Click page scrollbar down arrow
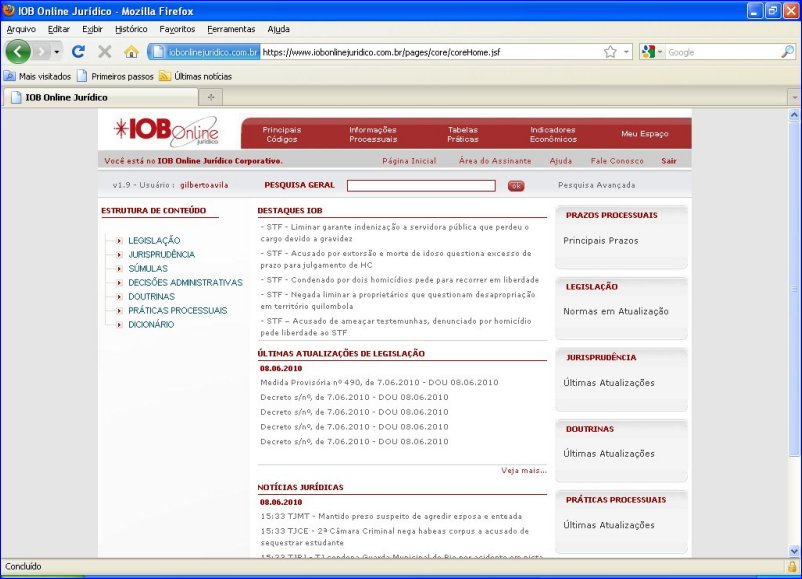The width and height of the screenshot is (802, 579). tap(794, 551)
